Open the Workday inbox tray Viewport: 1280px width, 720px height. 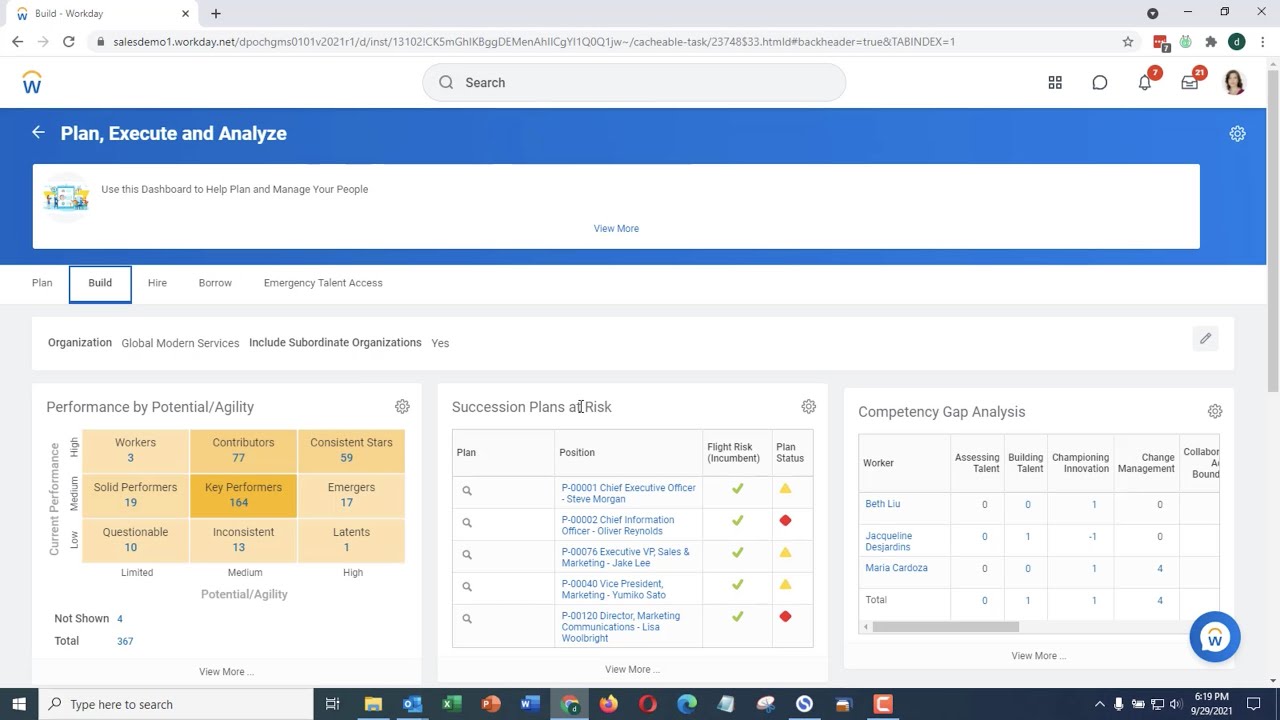[1190, 83]
